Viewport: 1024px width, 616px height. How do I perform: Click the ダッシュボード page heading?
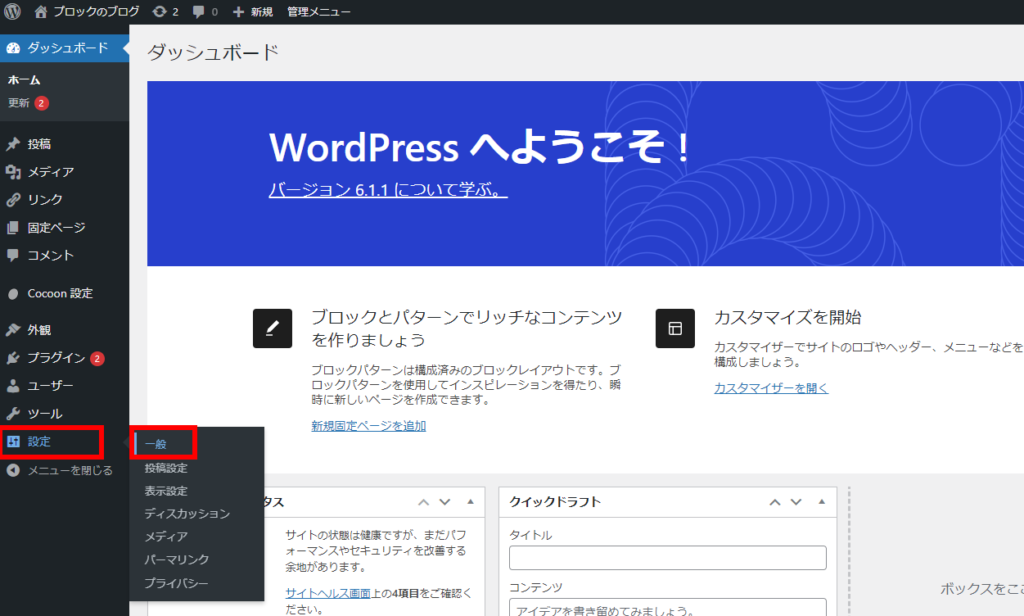pos(214,52)
